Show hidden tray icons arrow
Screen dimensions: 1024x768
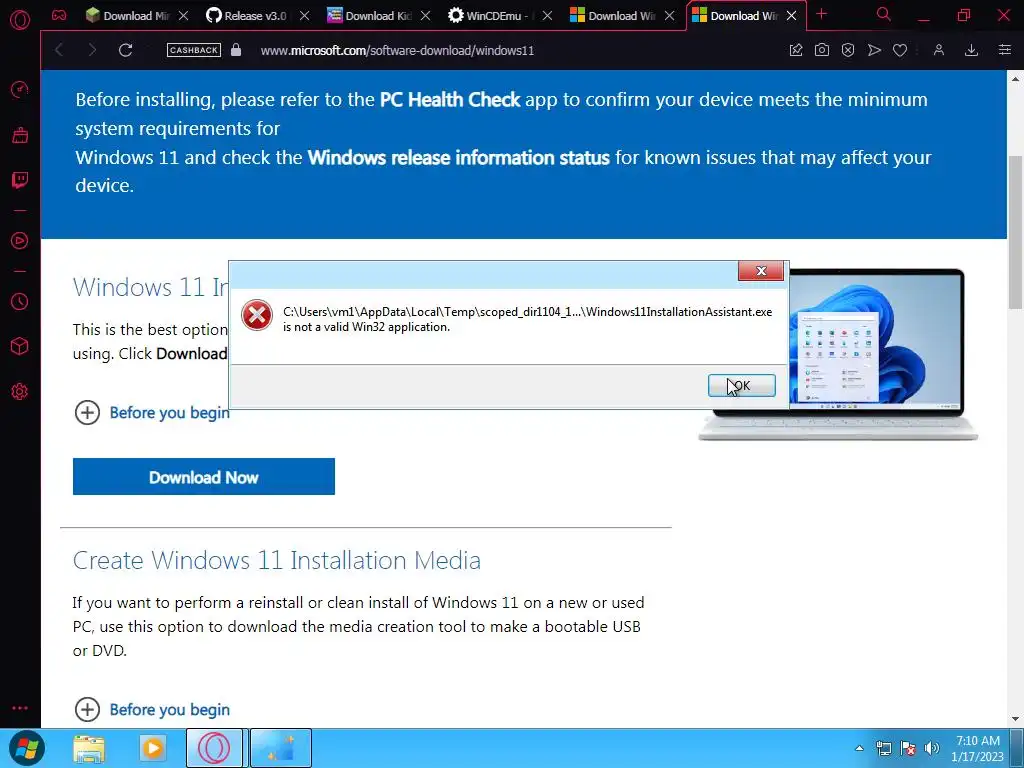tap(859, 748)
